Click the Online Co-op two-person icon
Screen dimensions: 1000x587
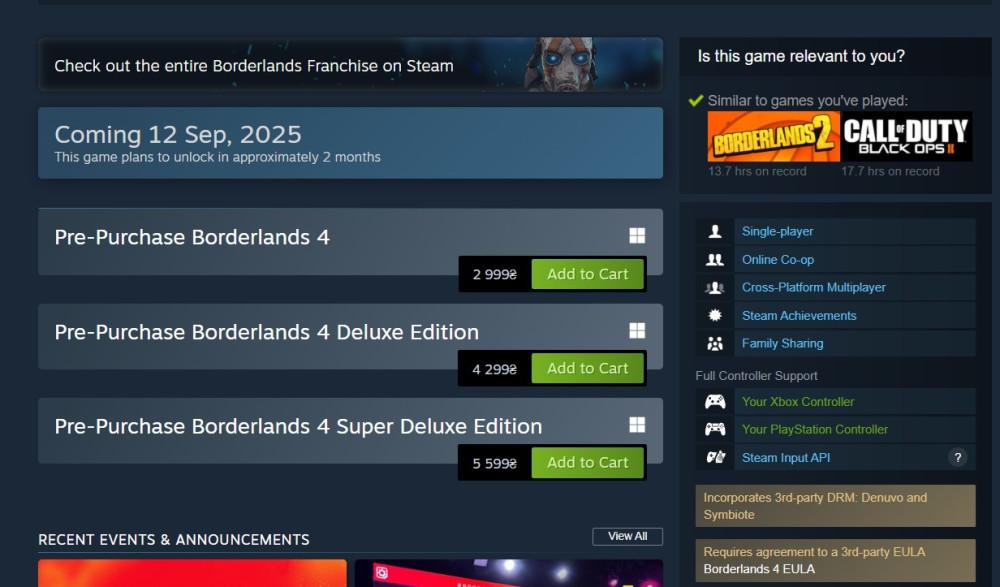pos(715,260)
